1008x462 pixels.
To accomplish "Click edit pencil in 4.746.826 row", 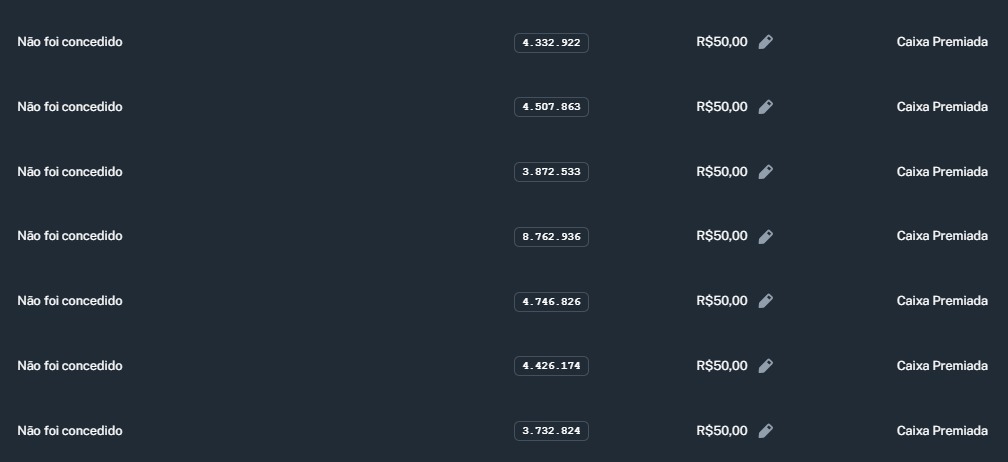I will tap(765, 301).
